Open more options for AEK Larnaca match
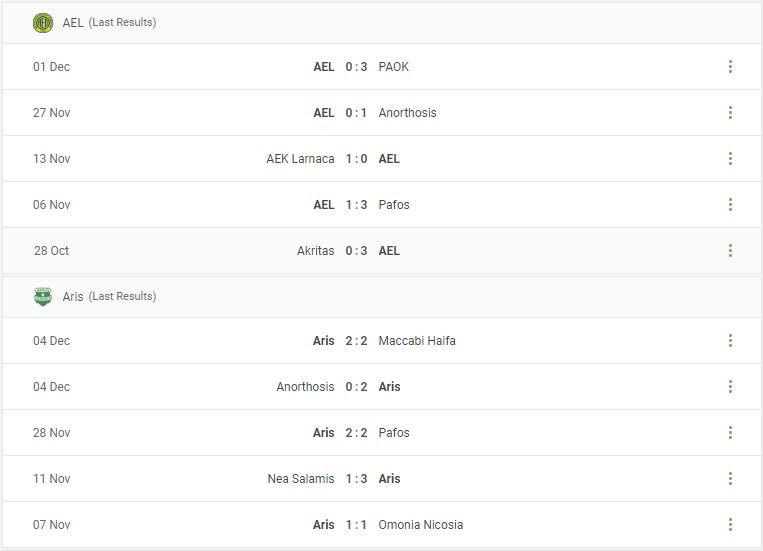The image size is (763, 551). pyautogui.click(x=730, y=159)
